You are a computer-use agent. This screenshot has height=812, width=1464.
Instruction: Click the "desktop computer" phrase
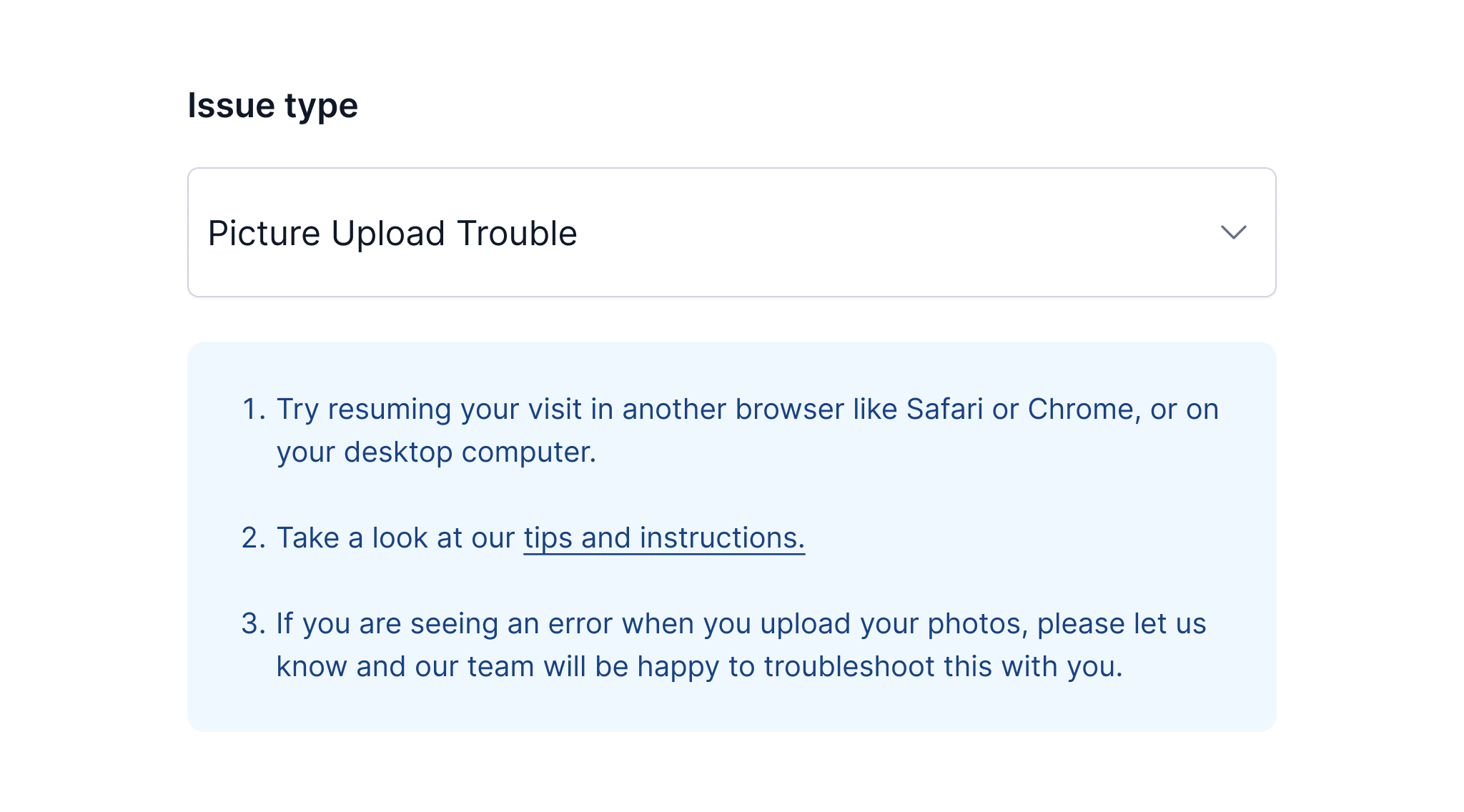[470, 452]
